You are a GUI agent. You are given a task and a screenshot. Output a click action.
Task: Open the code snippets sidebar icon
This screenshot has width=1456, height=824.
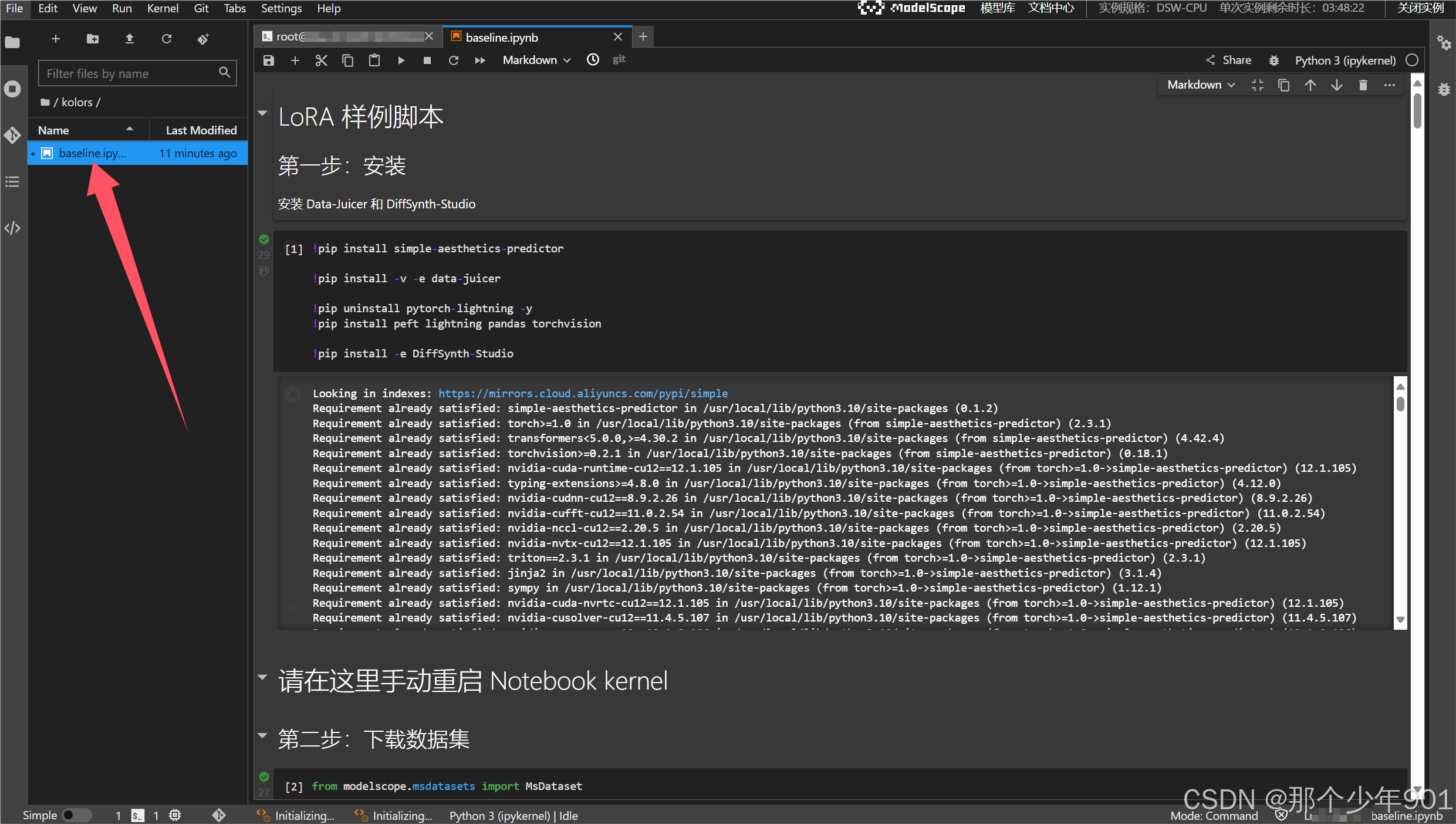tap(12, 228)
